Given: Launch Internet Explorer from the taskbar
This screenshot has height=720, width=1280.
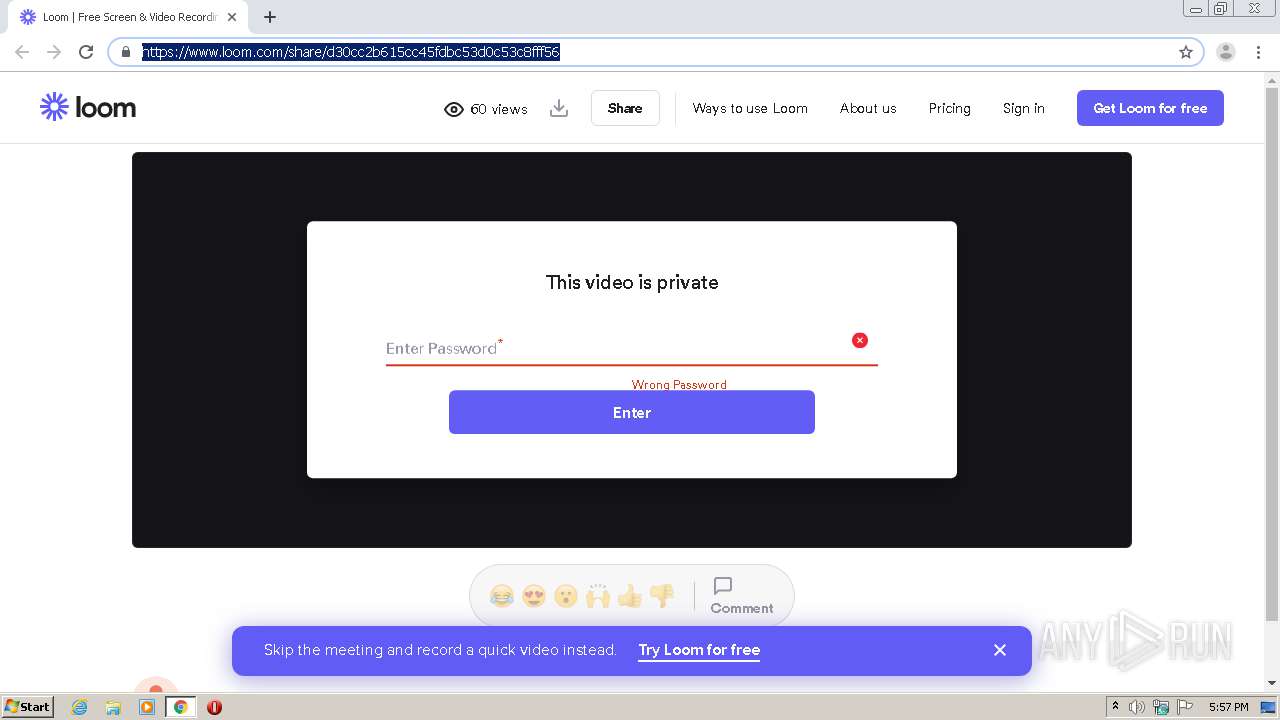Looking at the screenshot, I should (80, 707).
